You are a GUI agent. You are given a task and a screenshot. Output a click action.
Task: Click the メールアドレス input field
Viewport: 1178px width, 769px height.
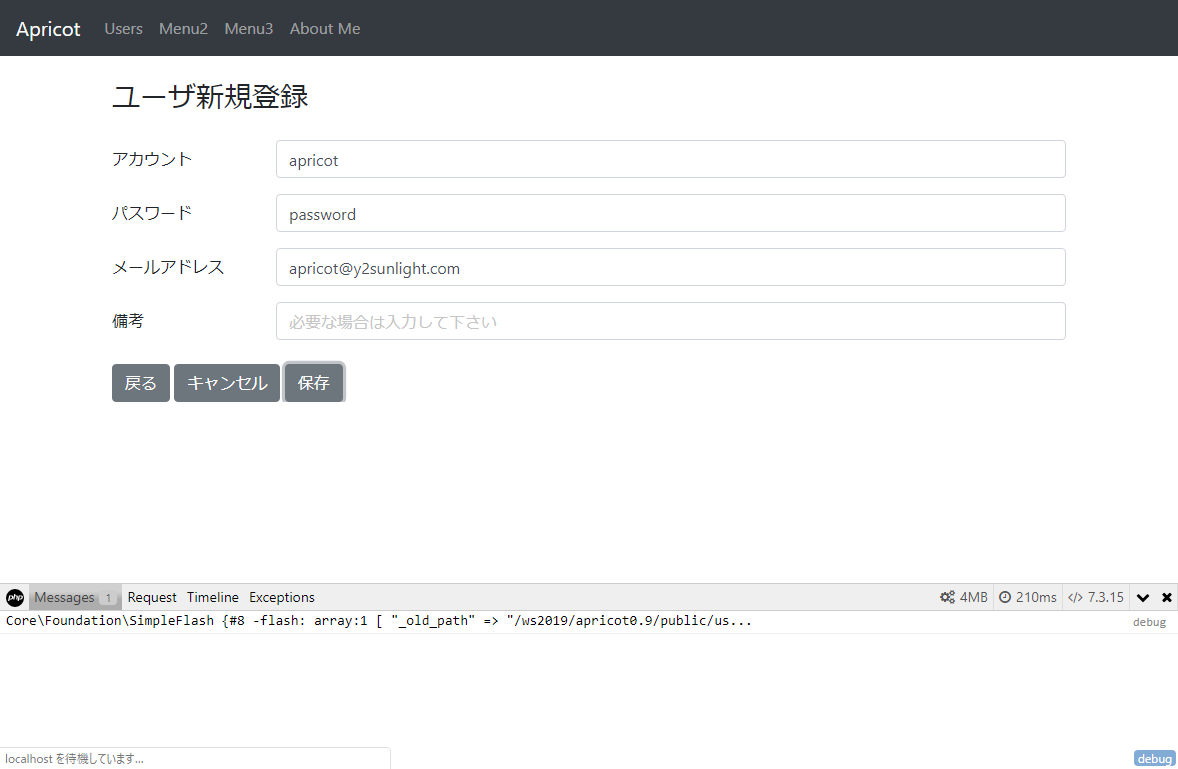pyautogui.click(x=670, y=267)
